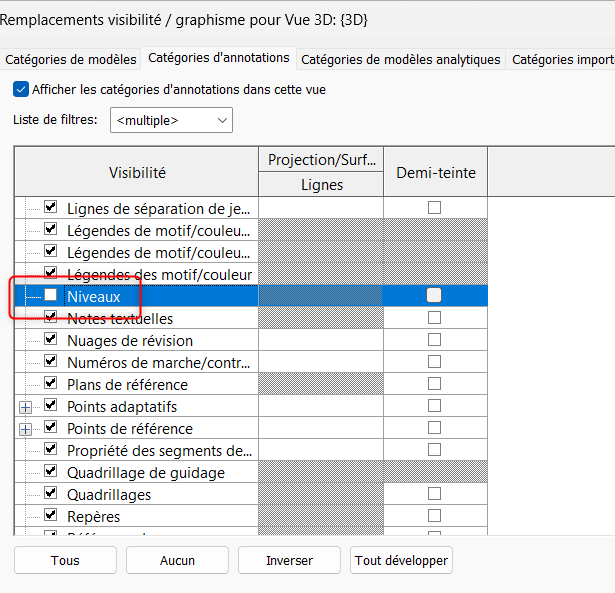Switch to Catégories de modèles tab

71,59
